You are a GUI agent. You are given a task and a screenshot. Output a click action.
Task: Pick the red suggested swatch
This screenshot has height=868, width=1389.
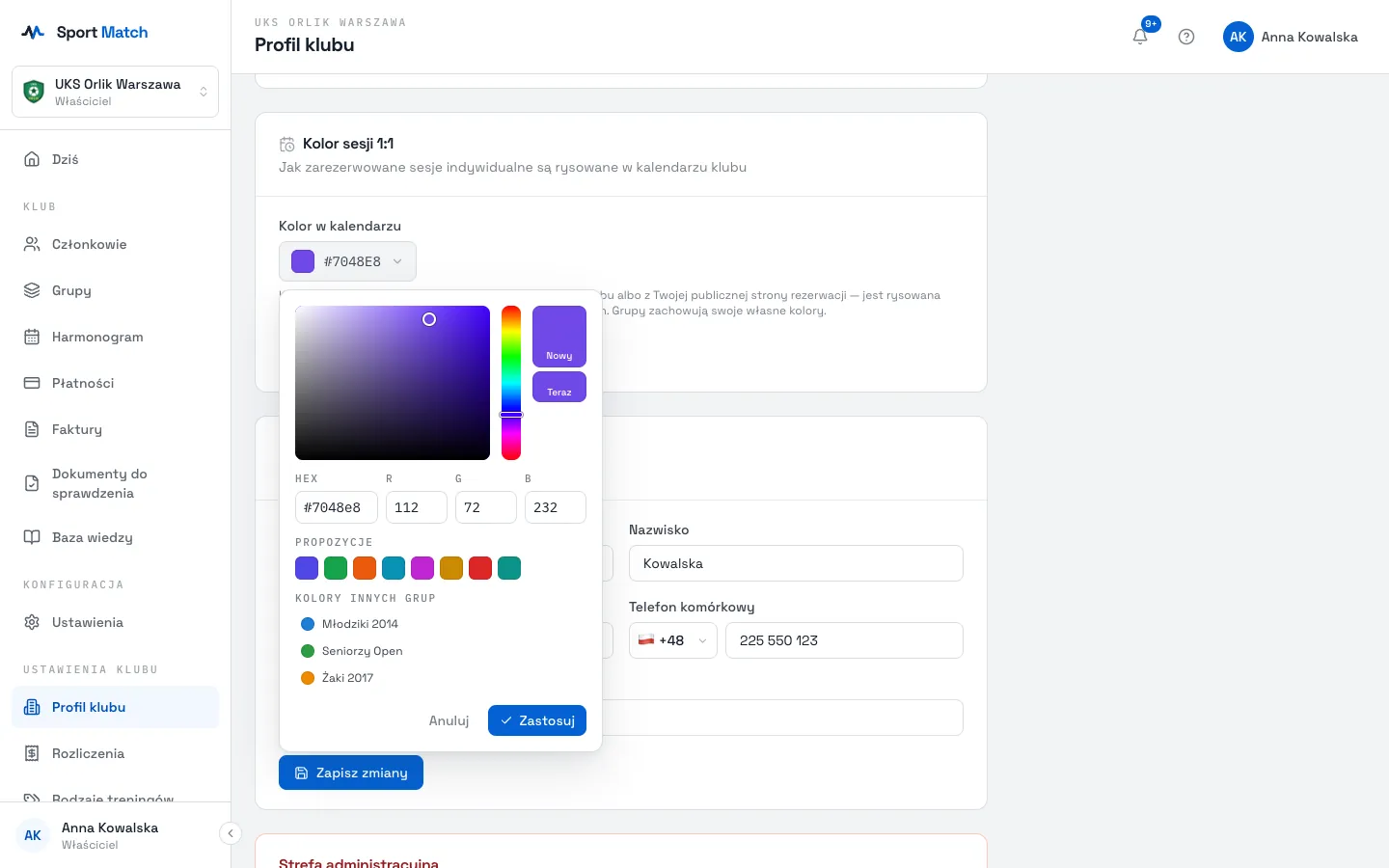480,568
